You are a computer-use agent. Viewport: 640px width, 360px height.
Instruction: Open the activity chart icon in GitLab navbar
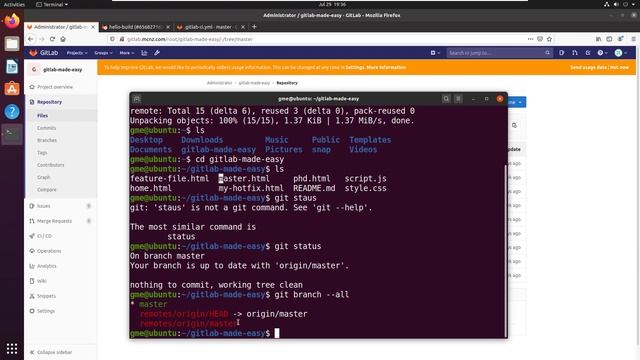coord(144,53)
